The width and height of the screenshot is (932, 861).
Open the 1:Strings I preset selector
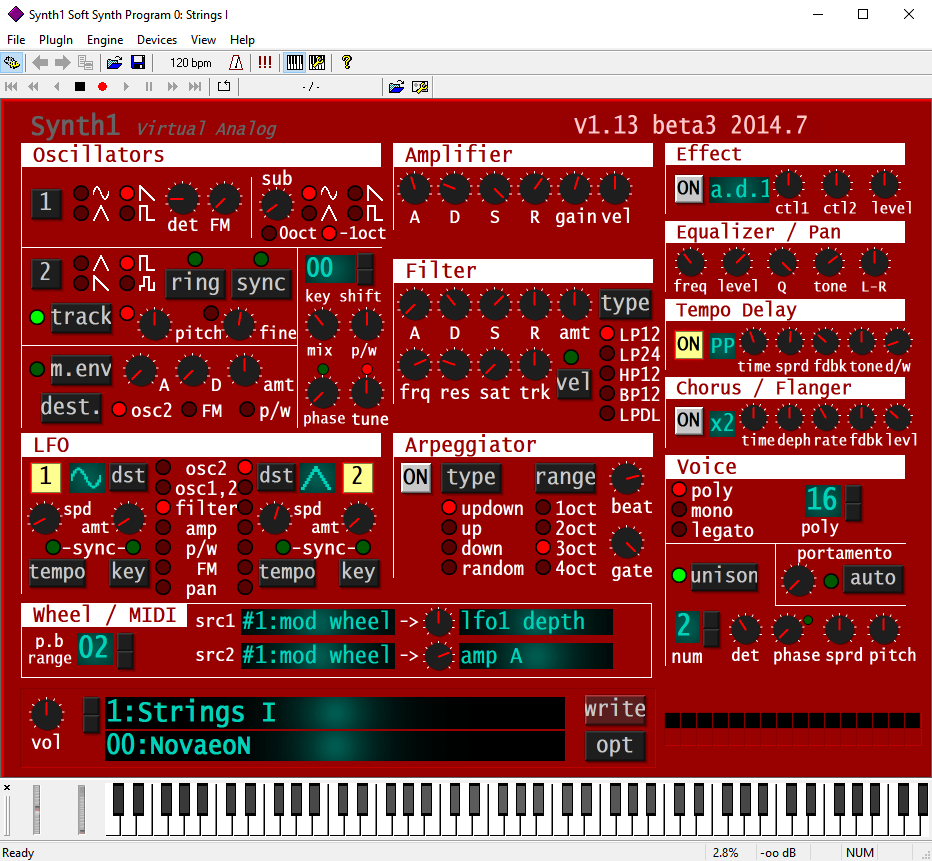click(x=335, y=712)
